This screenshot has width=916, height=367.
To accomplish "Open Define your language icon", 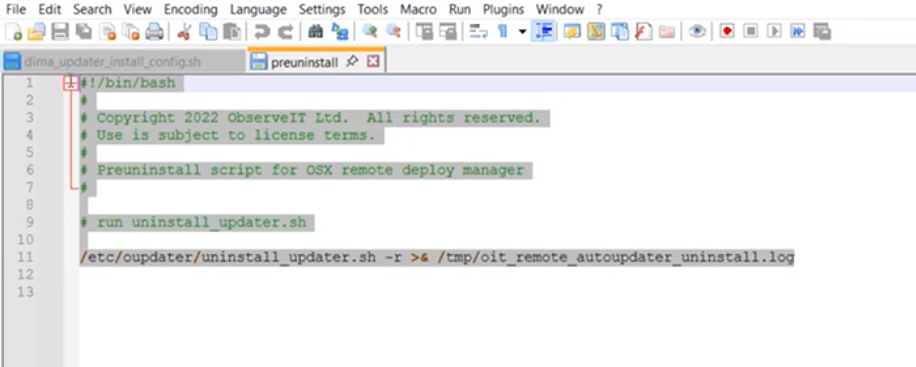I will [572, 32].
